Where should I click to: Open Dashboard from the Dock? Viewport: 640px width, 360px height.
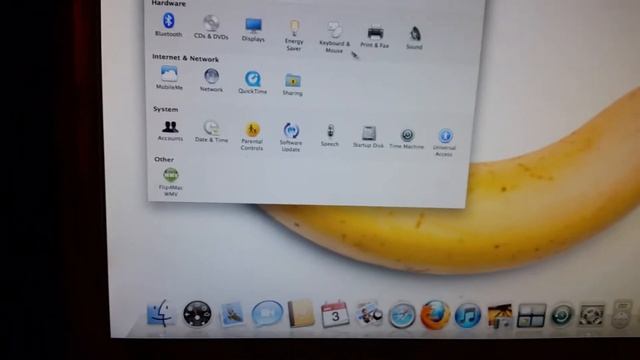(197, 314)
